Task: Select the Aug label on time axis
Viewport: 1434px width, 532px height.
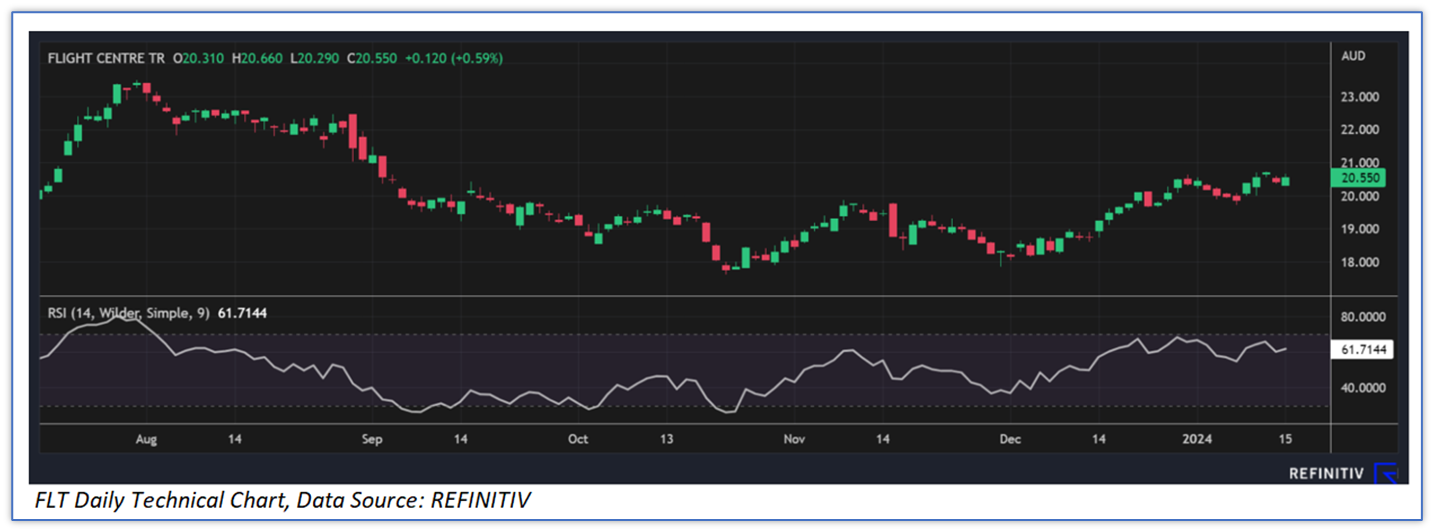Action: tap(146, 439)
